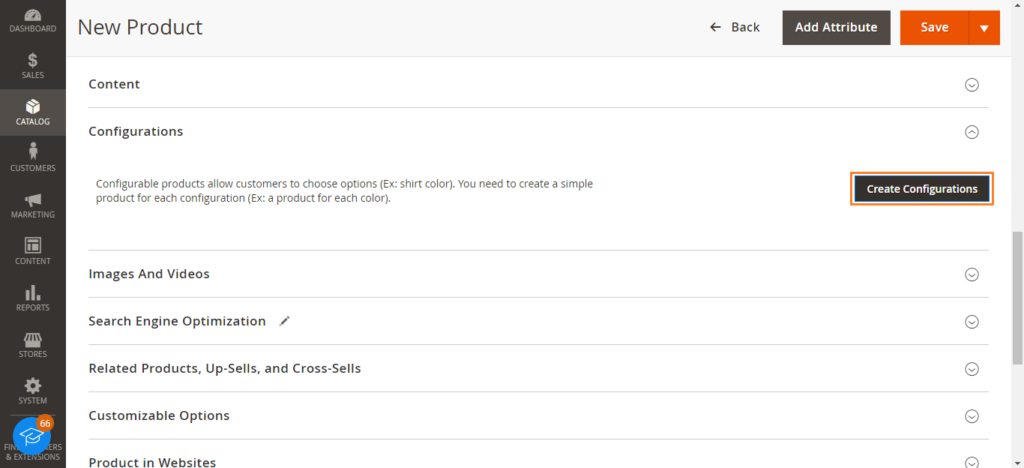The width and height of the screenshot is (1024, 468).
Task: Open the graduation cap help widget
Action: point(31,436)
